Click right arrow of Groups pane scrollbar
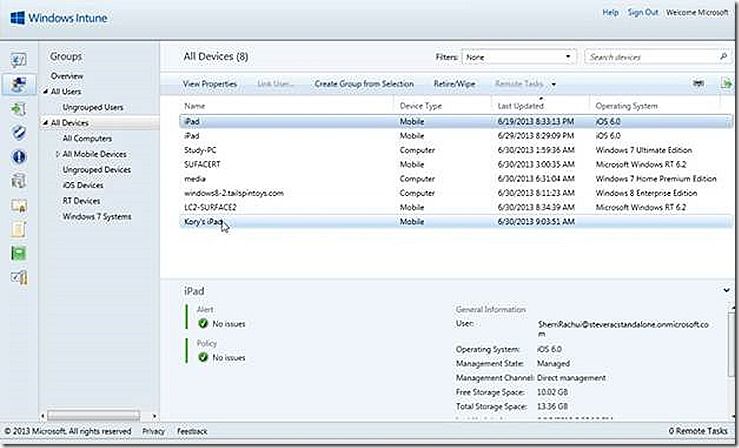This screenshot has height=448, width=739. 154,416
